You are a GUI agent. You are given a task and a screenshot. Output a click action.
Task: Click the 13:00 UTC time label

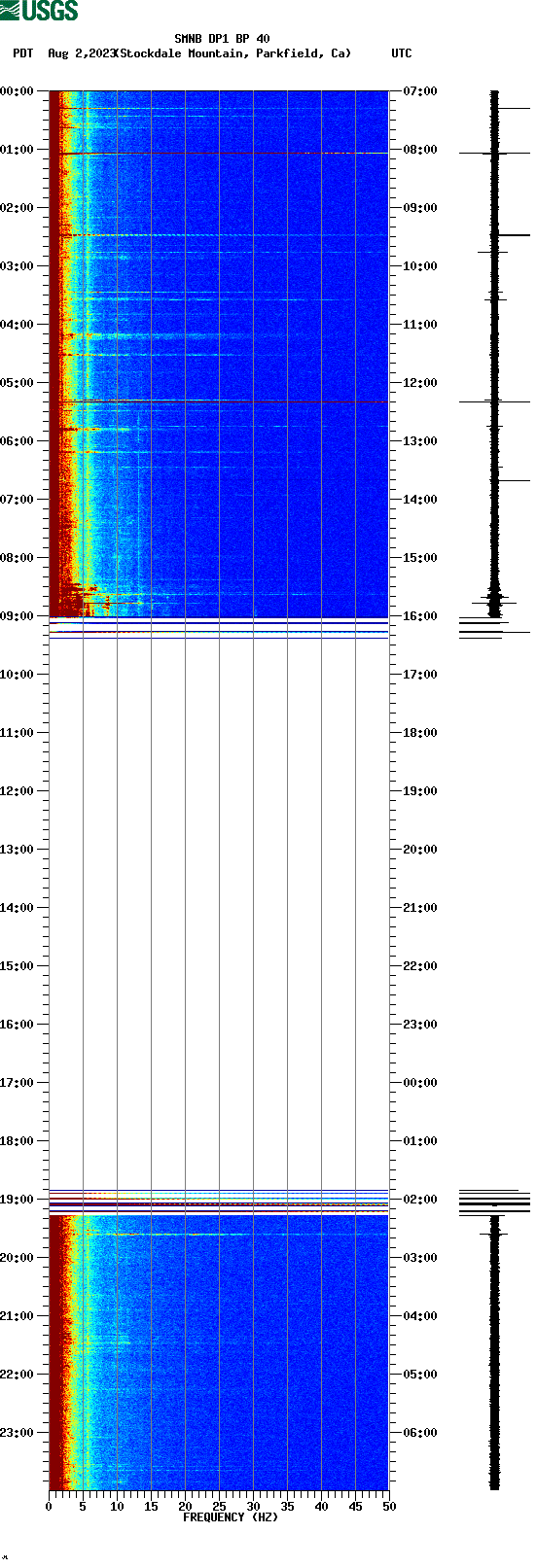coord(420,441)
